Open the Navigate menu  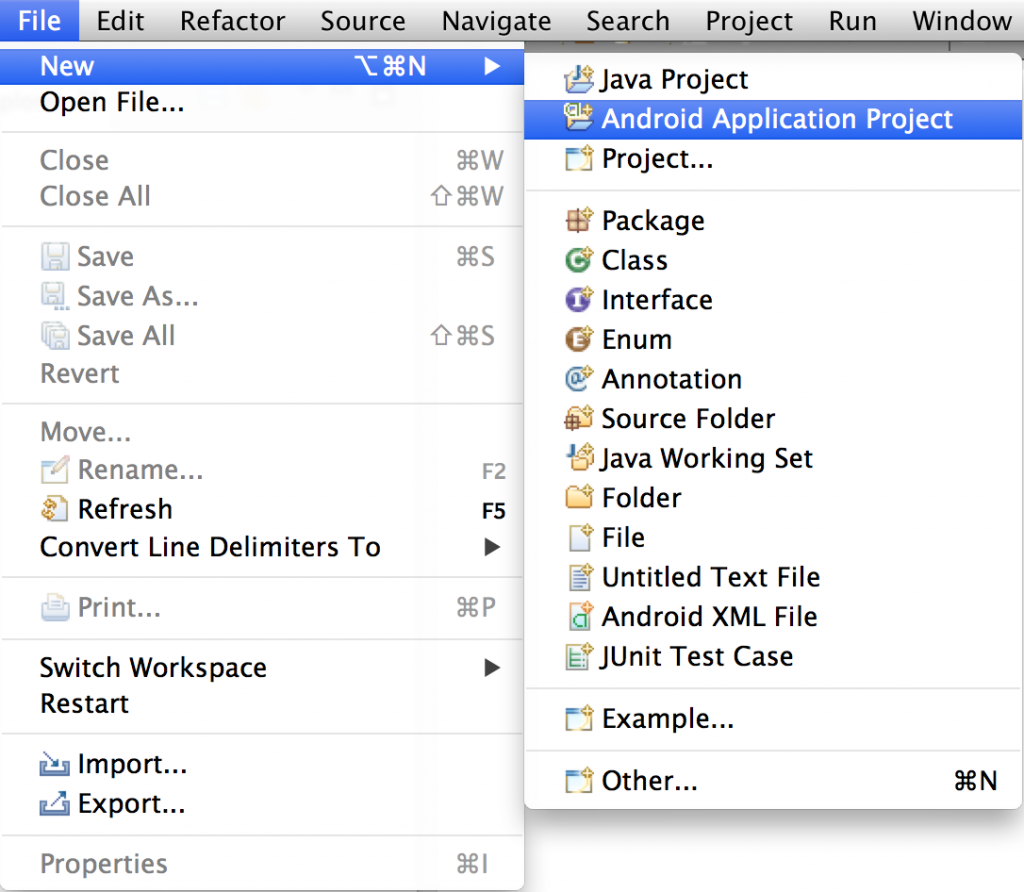[496, 21]
